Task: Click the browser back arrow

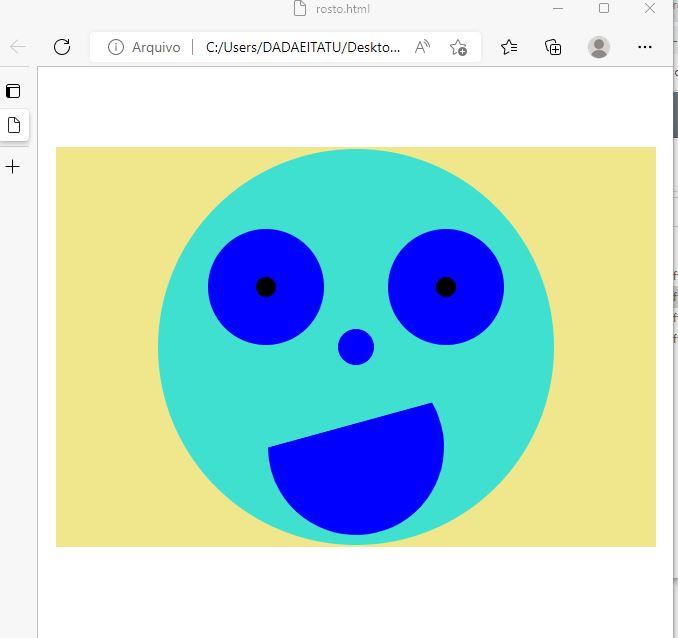Action: (18, 47)
